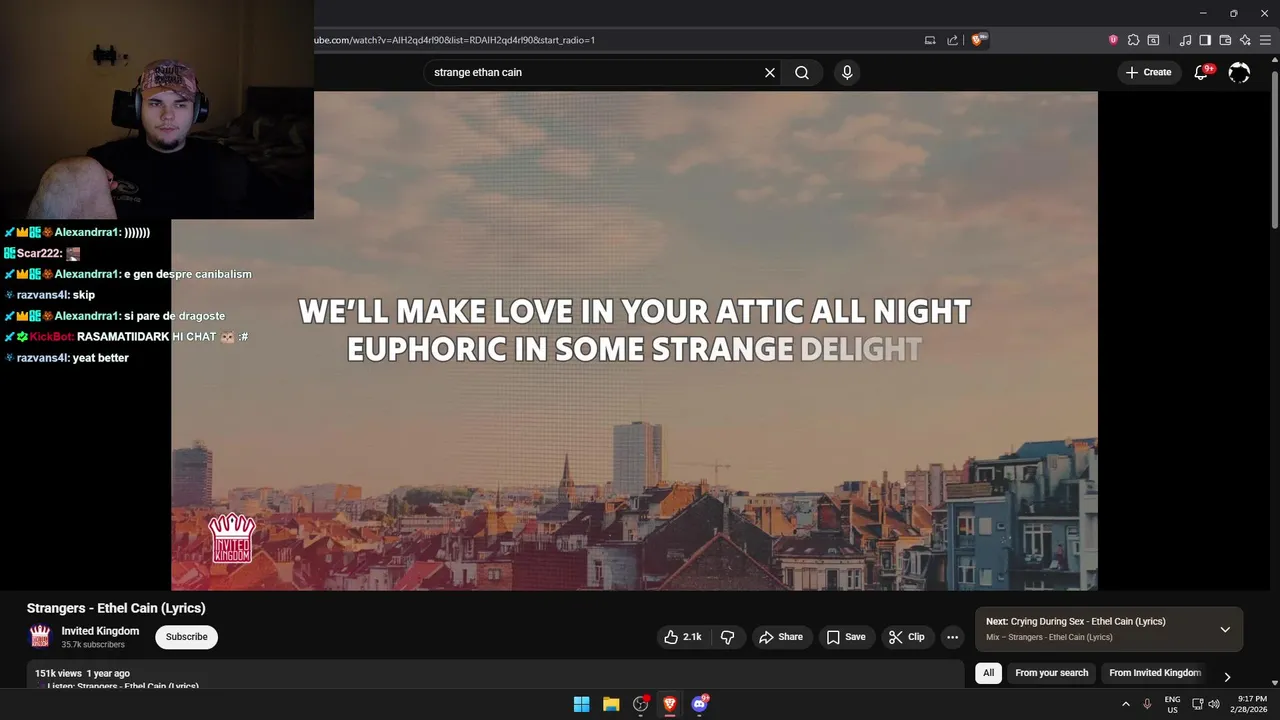
Task: Open network tray icon
Action: pyautogui.click(x=1197, y=704)
